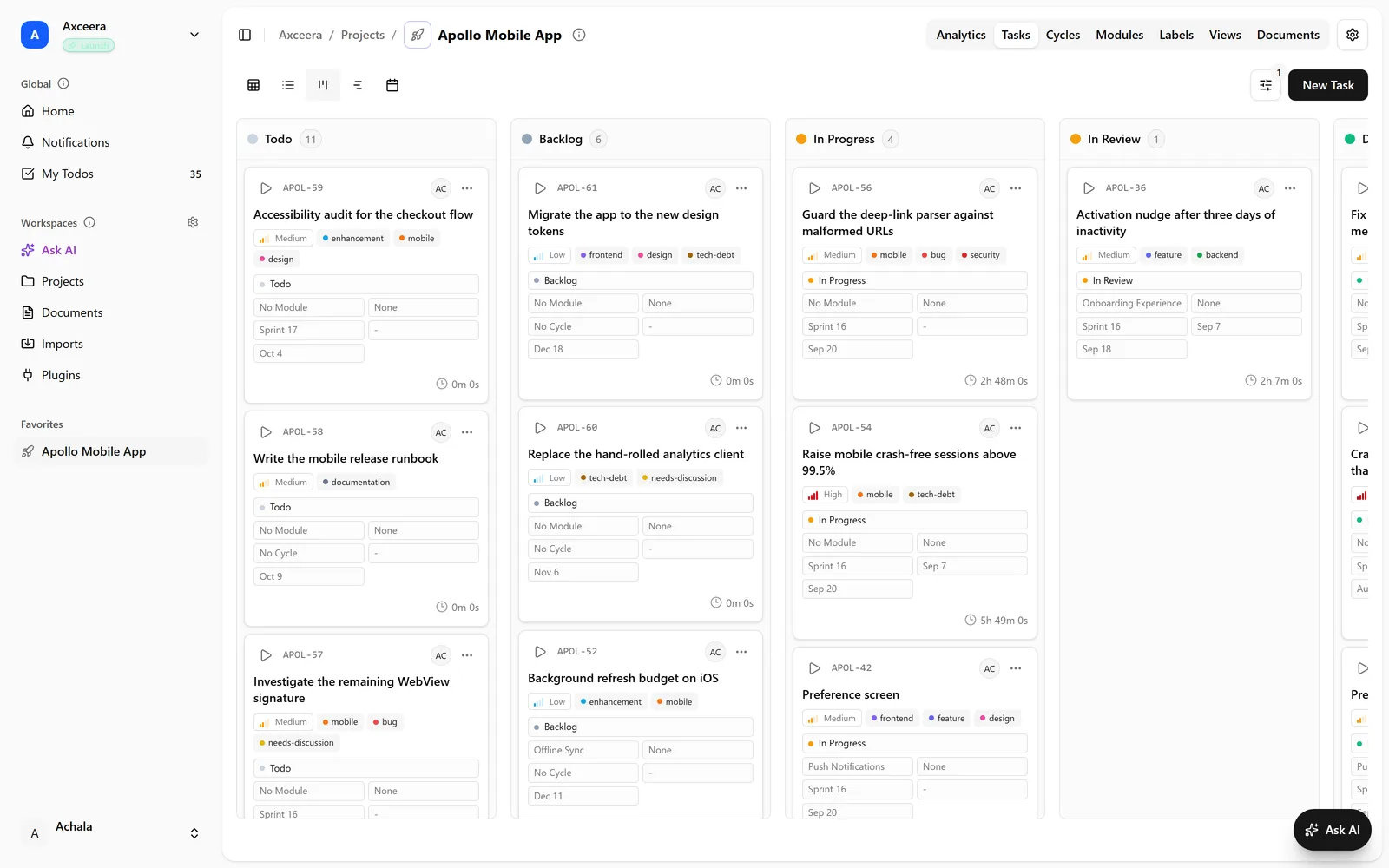Open task title Write the mobile release runbook

pyautogui.click(x=346, y=458)
